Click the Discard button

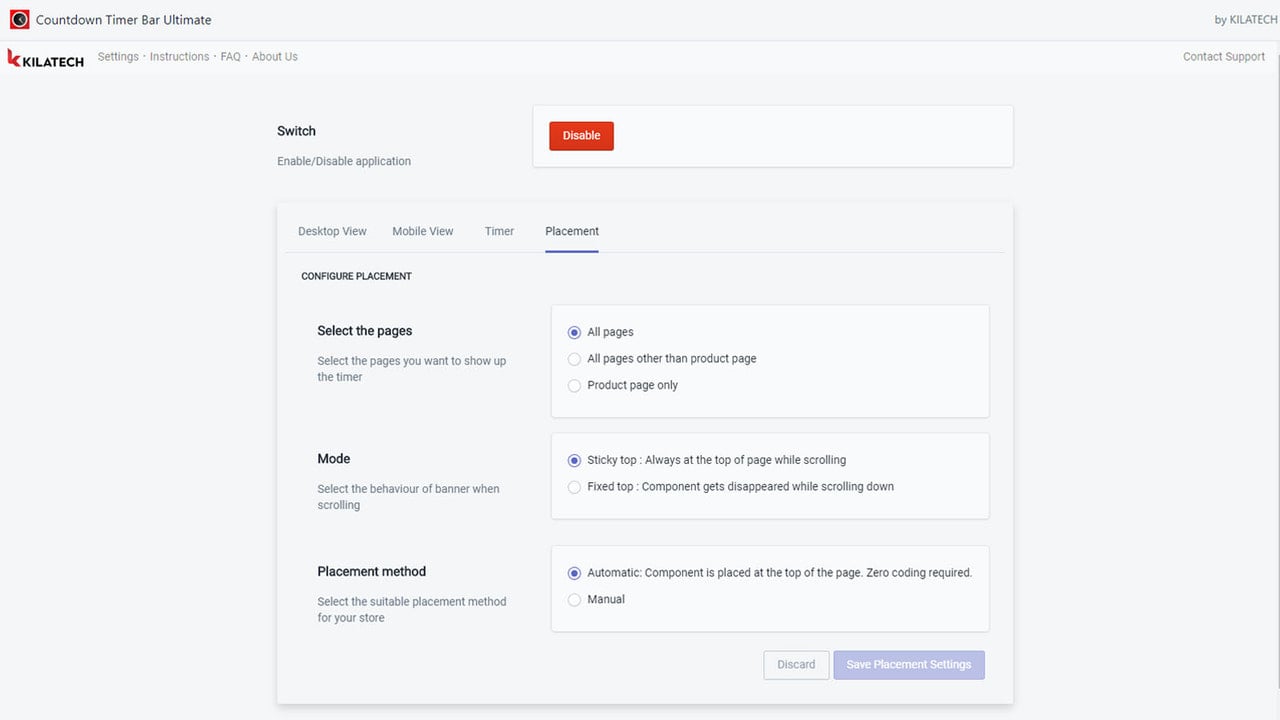point(796,665)
